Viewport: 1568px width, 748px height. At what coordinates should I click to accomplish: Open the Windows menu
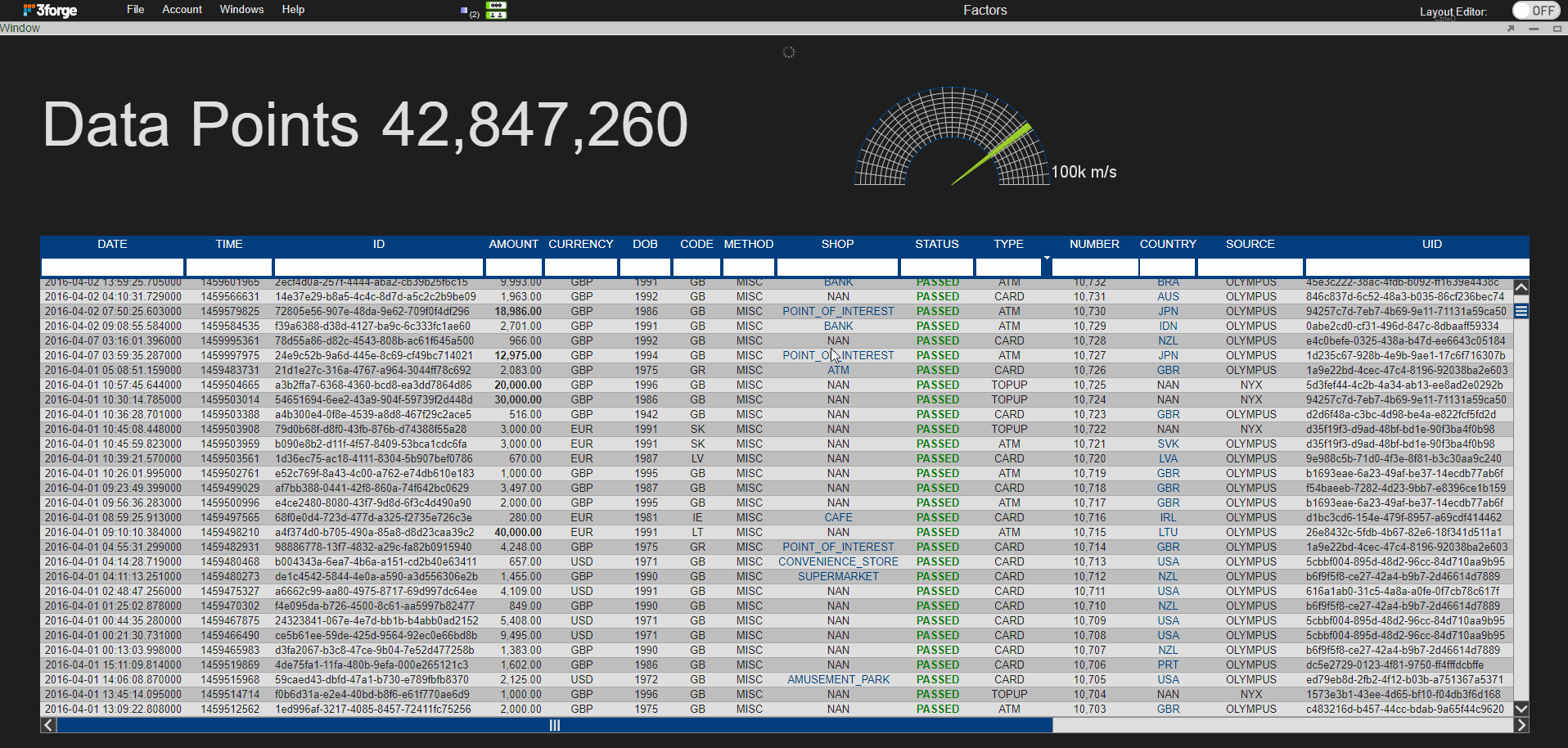pos(241,10)
